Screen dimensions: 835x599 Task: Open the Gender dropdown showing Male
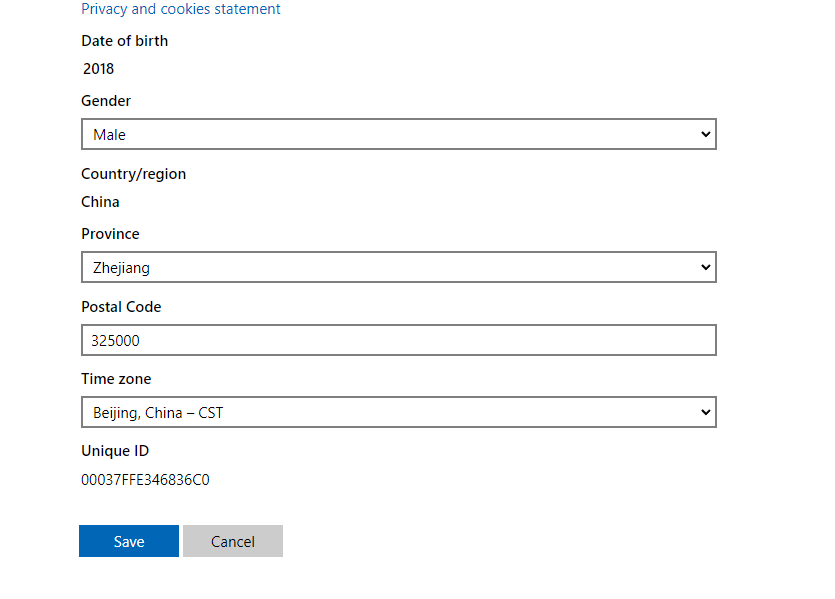tap(398, 135)
